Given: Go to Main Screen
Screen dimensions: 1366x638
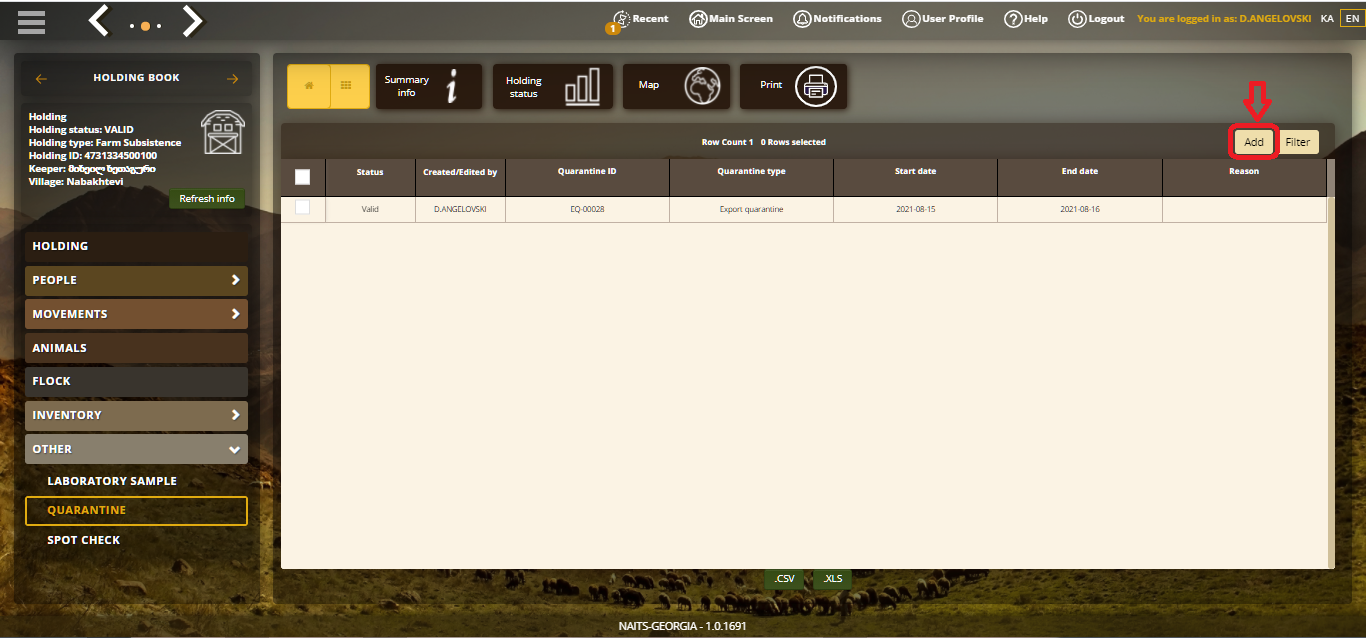Looking at the screenshot, I should point(731,19).
